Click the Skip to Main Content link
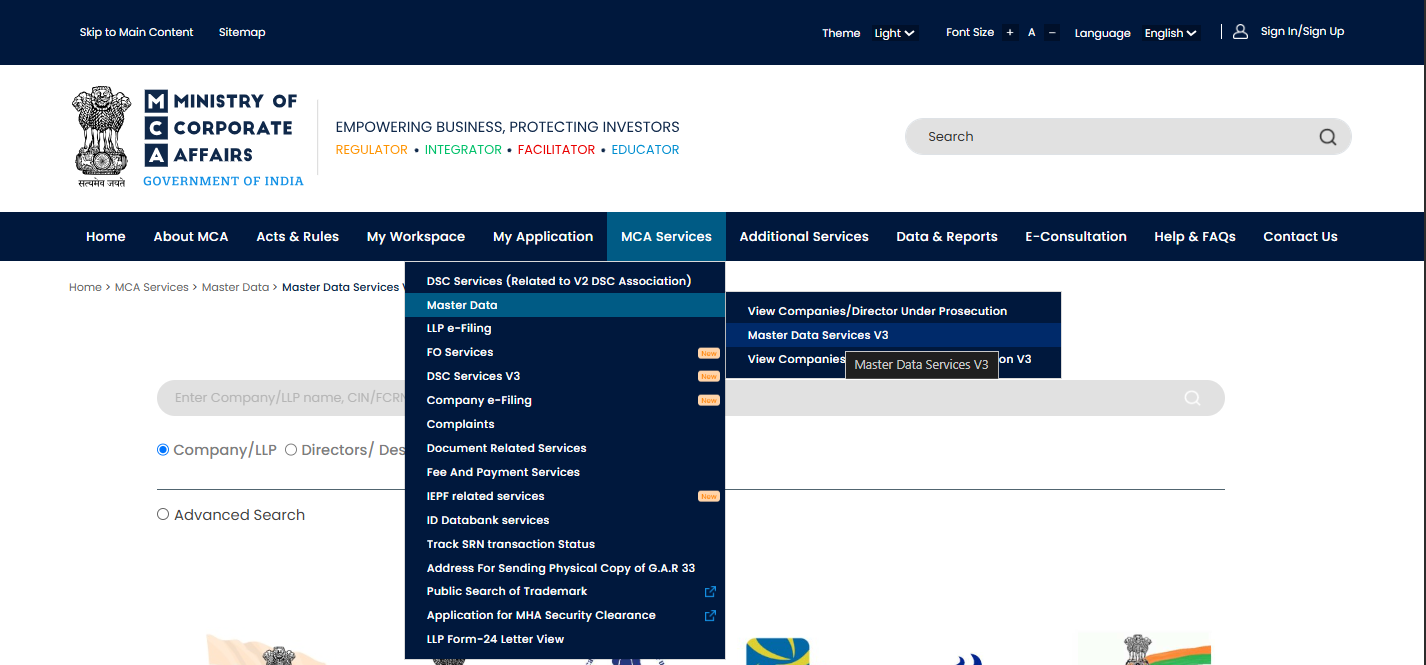 [136, 32]
